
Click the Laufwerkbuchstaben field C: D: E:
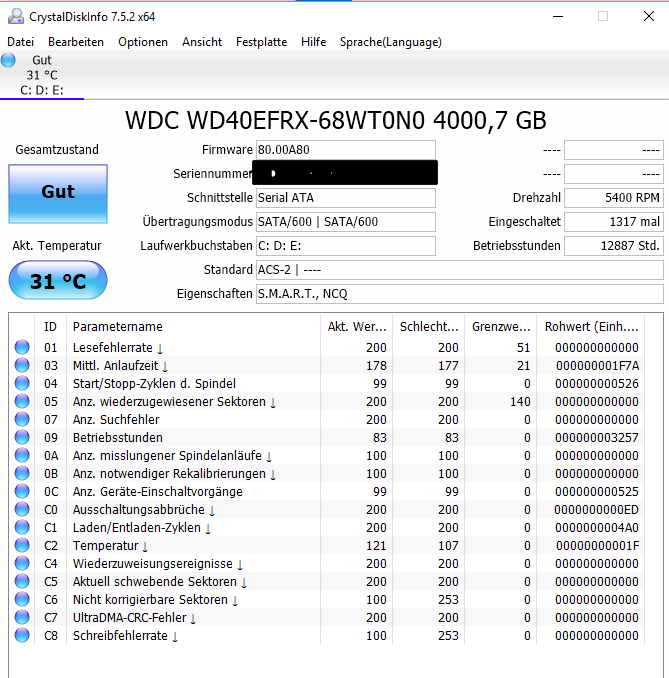pyautogui.click(x=346, y=246)
